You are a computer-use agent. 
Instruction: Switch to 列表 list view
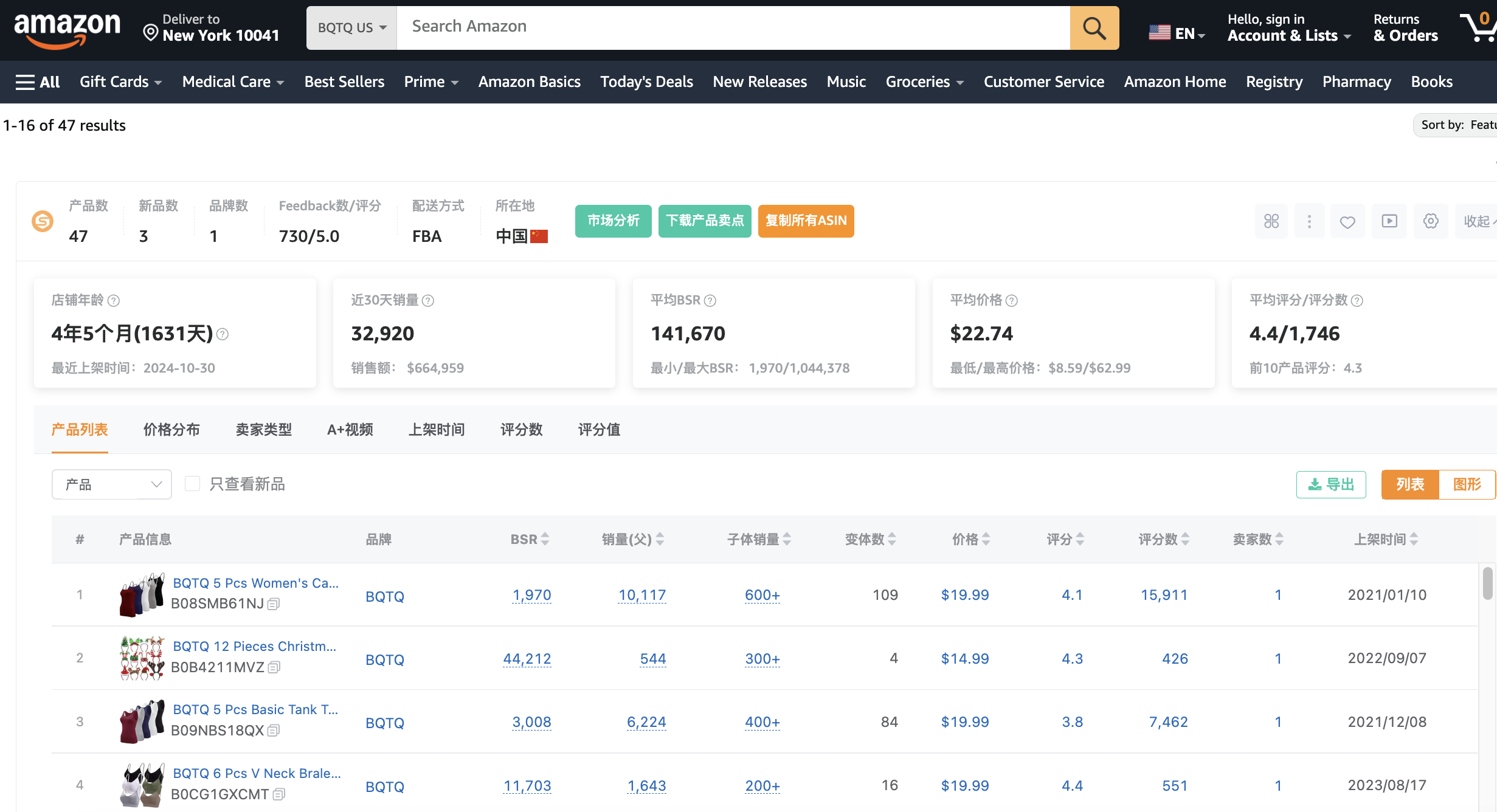point(1410,484)
